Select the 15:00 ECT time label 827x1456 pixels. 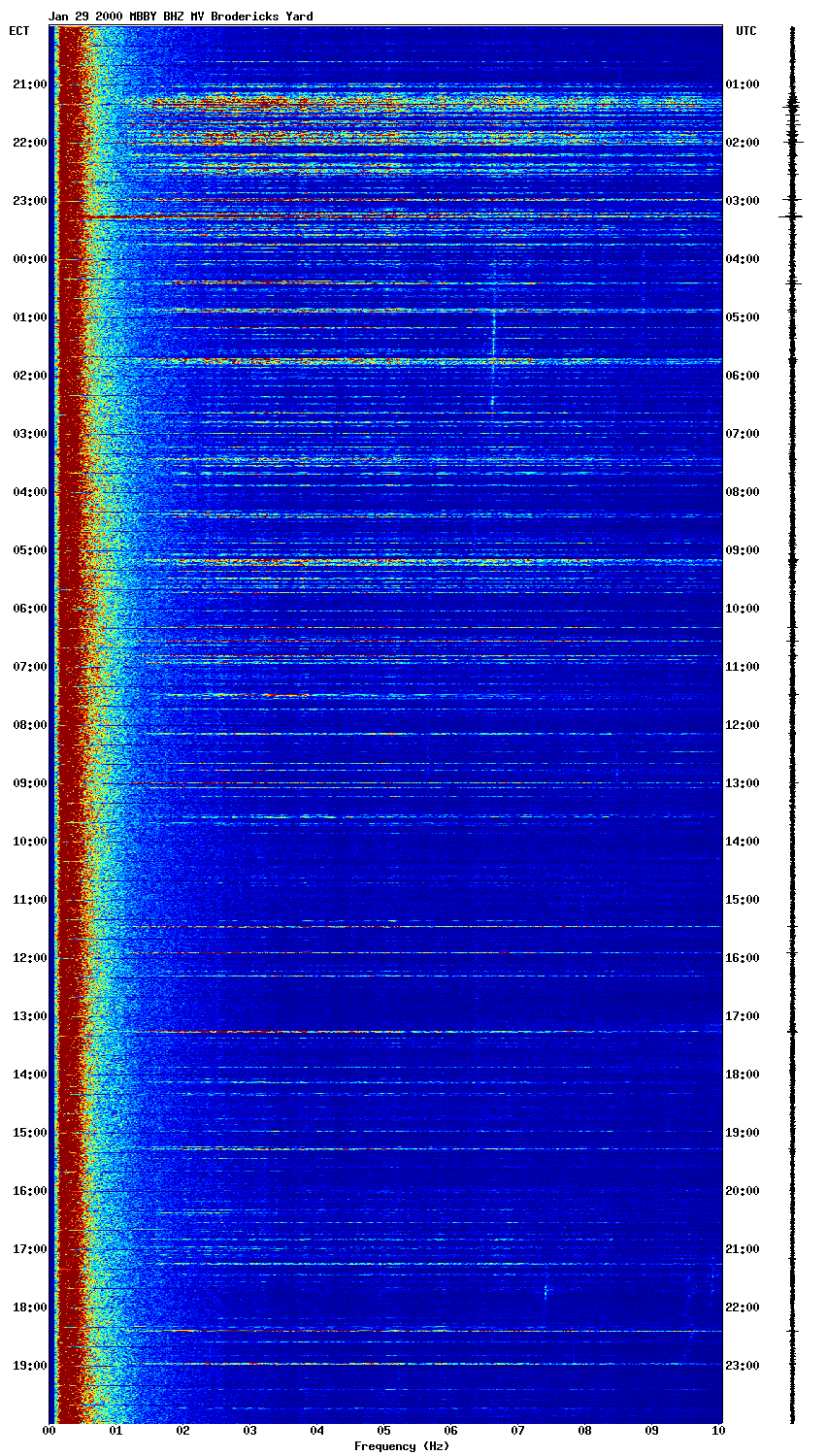pos(30,1133)
